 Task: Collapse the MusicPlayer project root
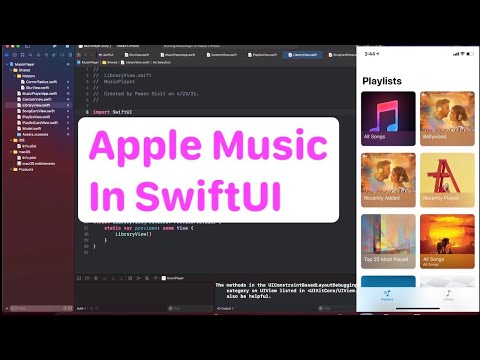[x=7, y=64]
